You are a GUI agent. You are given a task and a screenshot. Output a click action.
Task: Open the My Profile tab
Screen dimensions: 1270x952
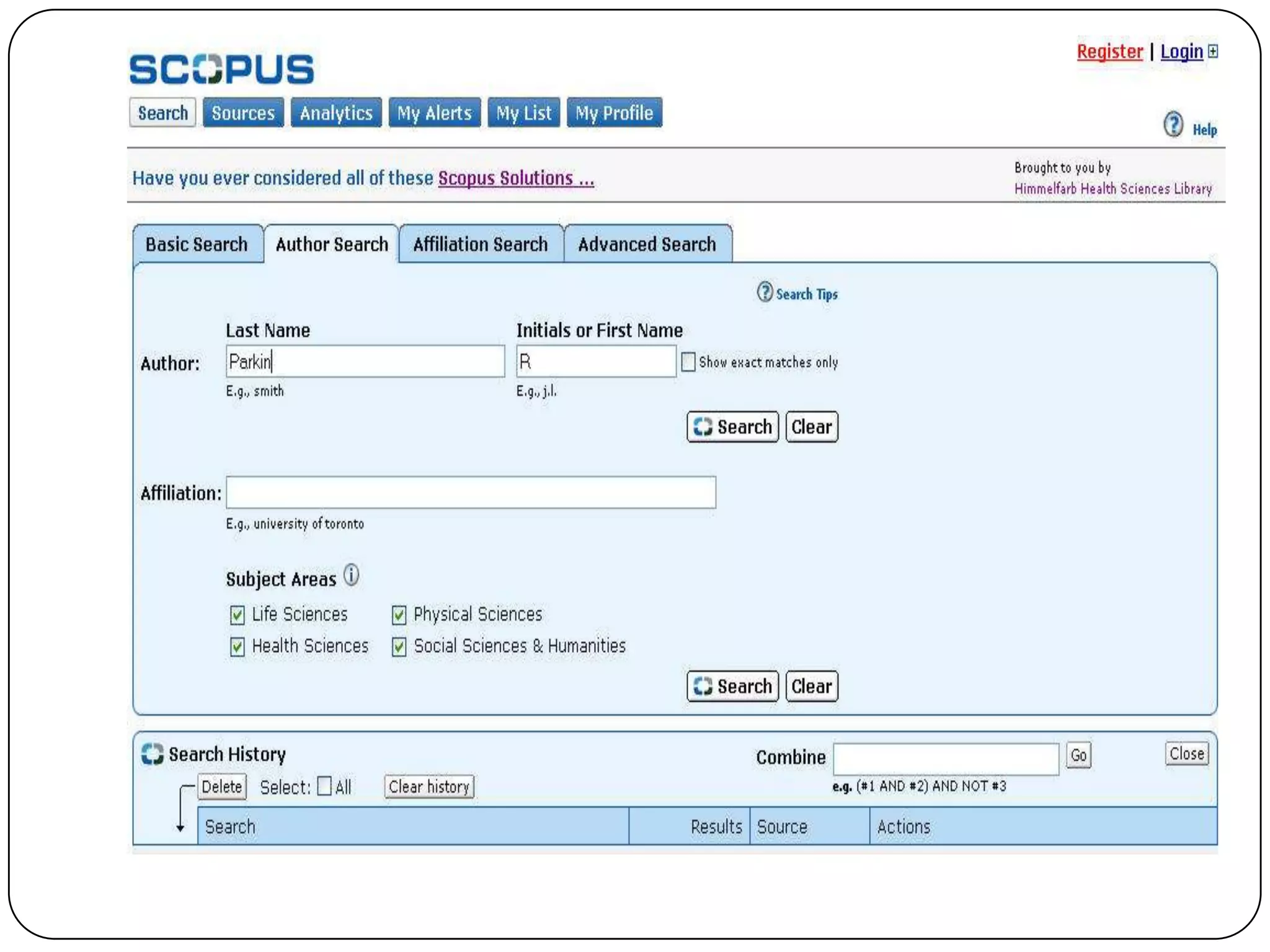click(614, 113)
